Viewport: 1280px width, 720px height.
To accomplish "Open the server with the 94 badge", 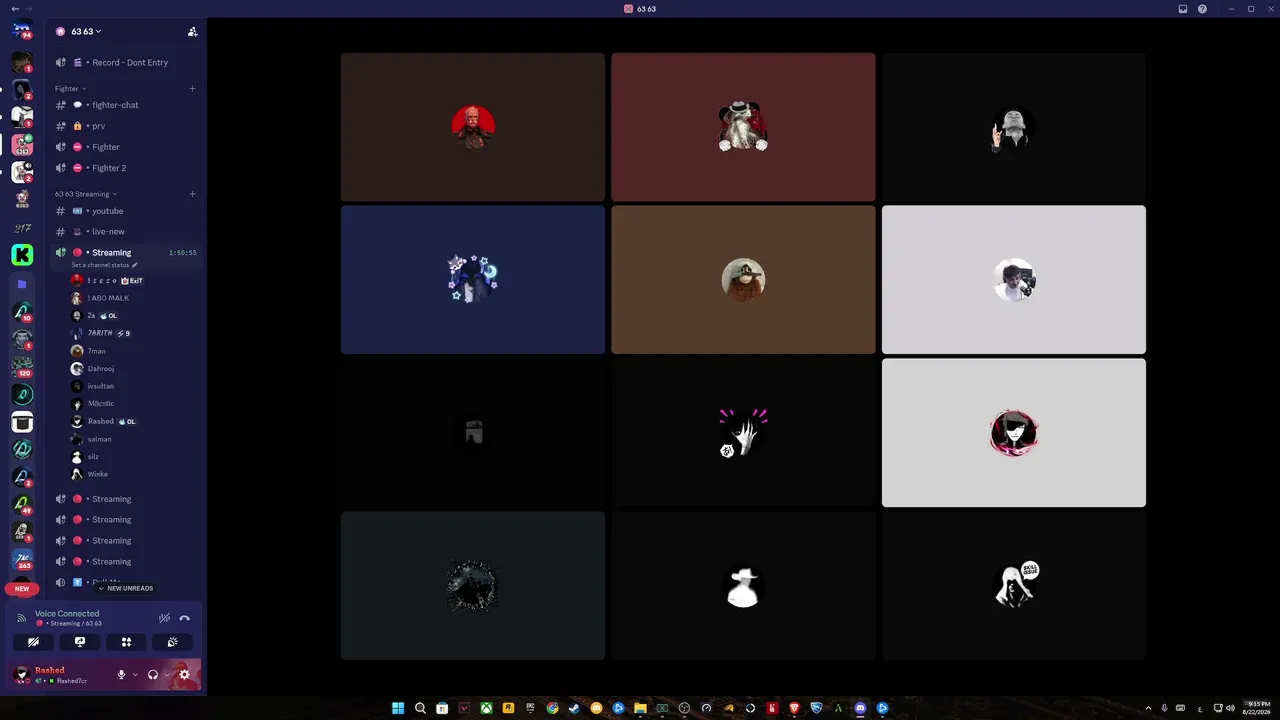I will tap(22, 31).
